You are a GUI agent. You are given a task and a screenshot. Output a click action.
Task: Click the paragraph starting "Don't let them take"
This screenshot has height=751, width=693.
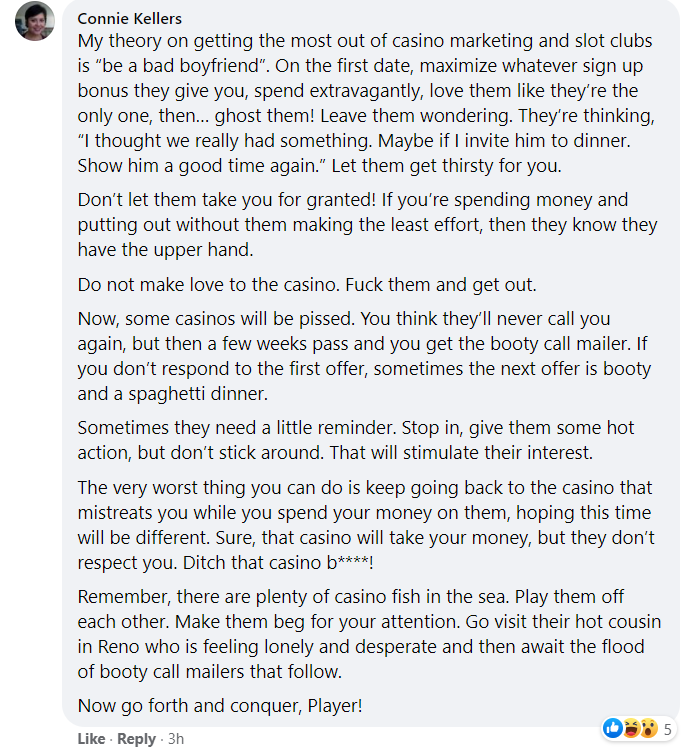366,226
